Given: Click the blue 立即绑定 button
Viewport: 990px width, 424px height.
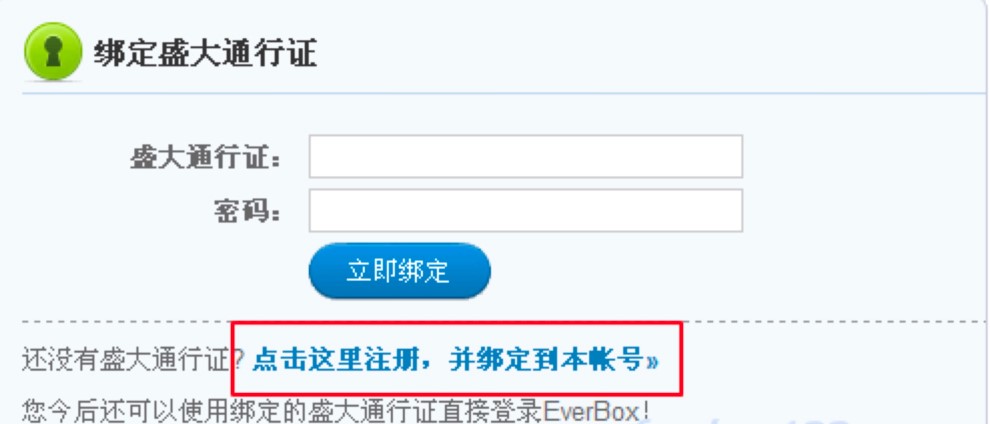Looking at the screenshot, I should point(399,271).
